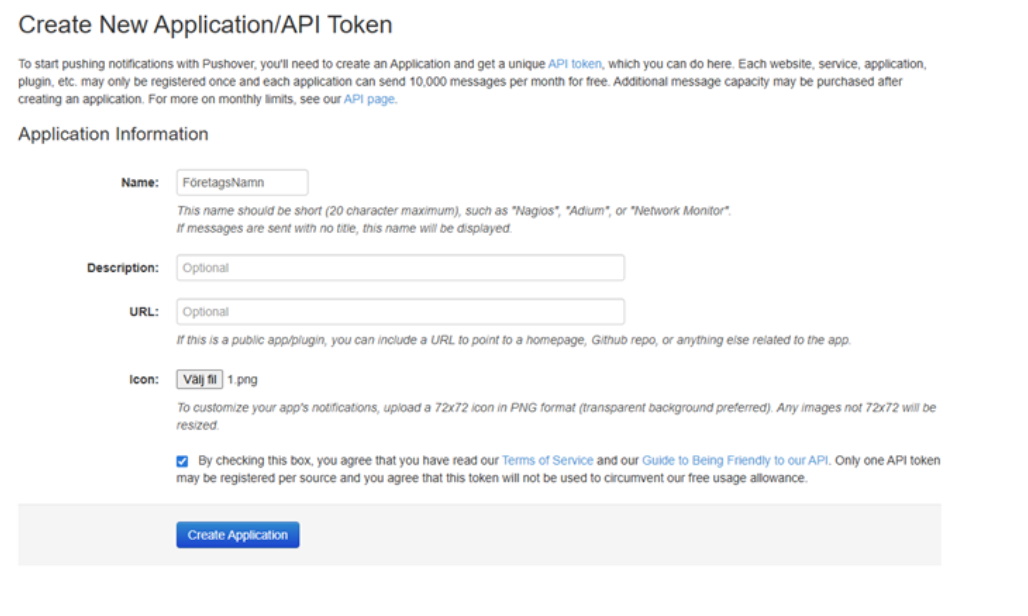Image resolution: width=1028 pixels, height=616 pixels.
Task: Click into the URL input field
Action: tap(400, 312)
